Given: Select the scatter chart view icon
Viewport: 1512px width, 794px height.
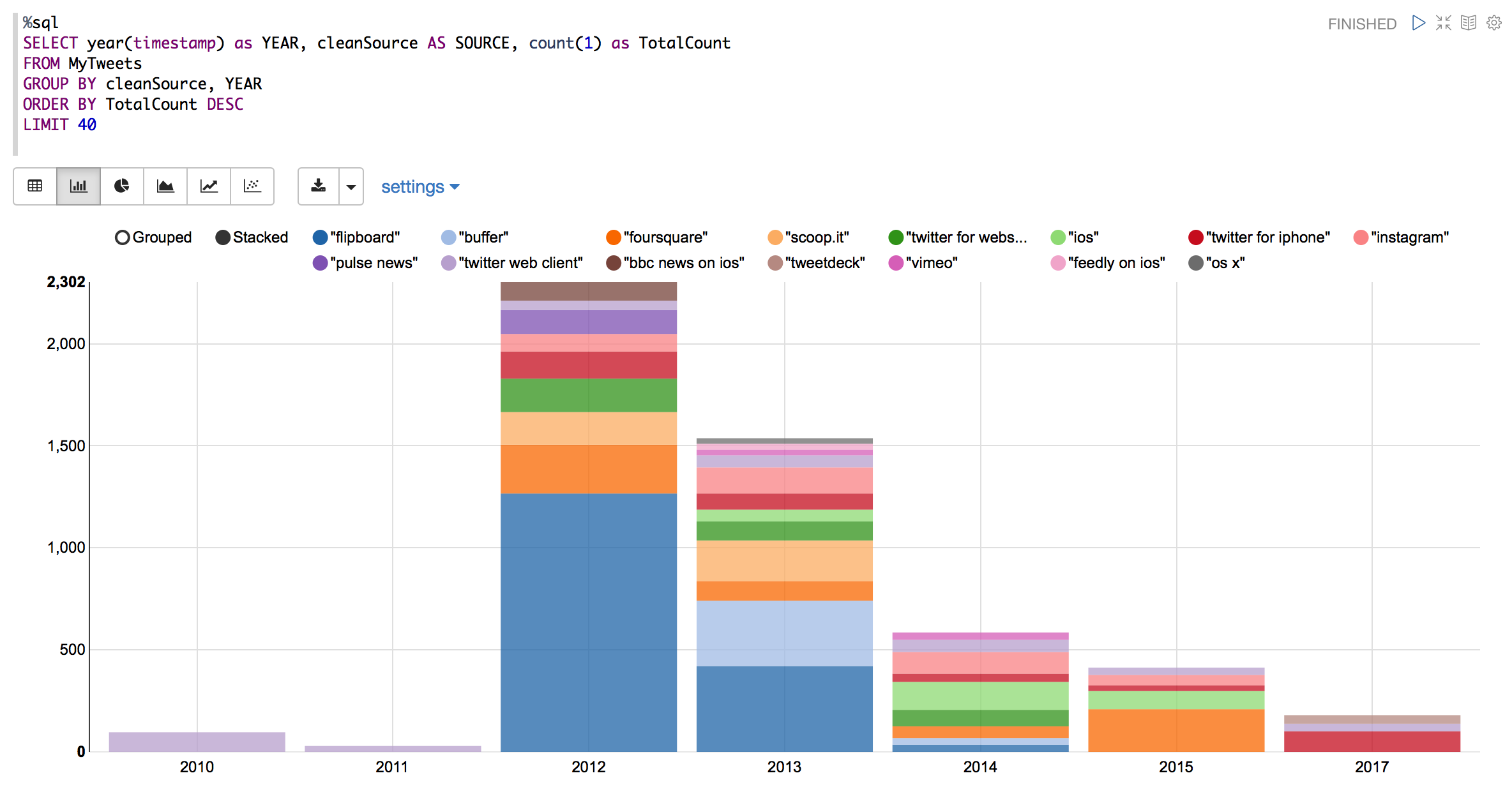Looking at the screenshot, I should pyautogui.click(x=252, y=186).
